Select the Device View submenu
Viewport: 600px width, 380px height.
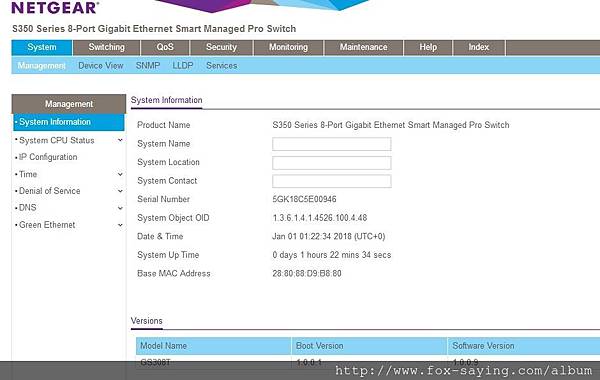tap(101, 66)
